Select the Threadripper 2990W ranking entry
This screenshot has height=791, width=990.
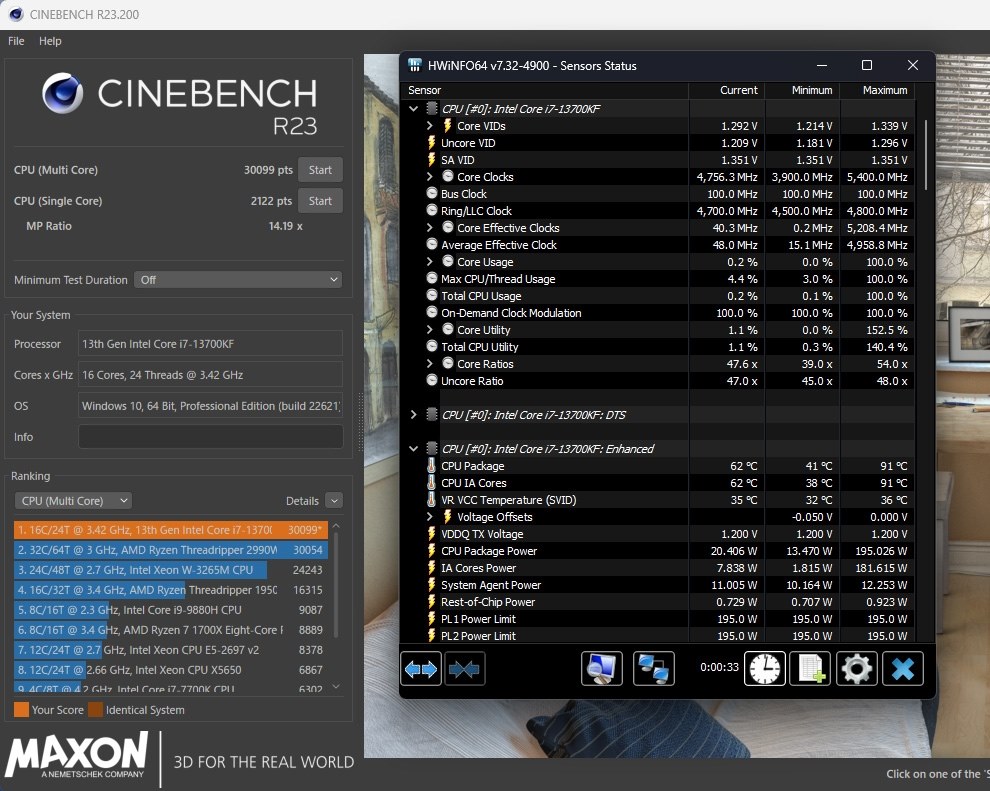170,550
